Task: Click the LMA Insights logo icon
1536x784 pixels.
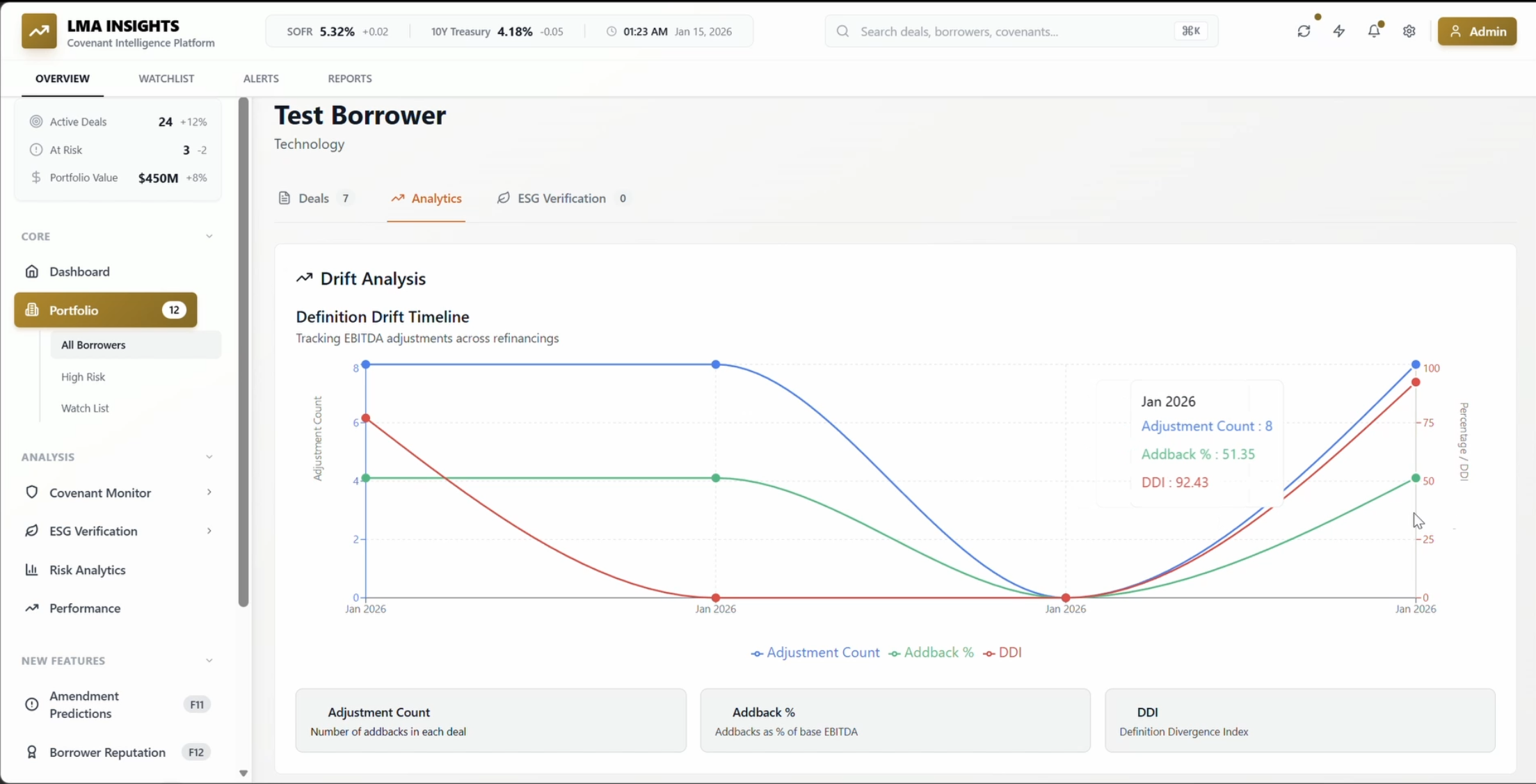Action: click(x=39, y=31)
